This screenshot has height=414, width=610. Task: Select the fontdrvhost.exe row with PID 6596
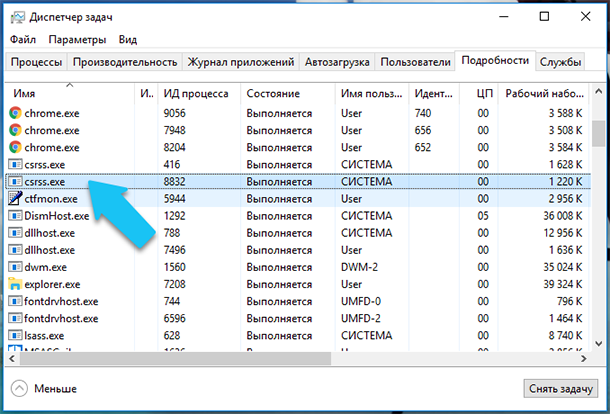tap(298, 319)
